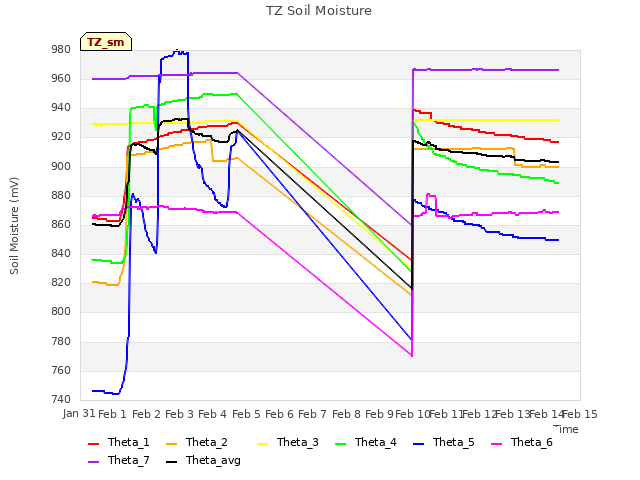Screen dimensions: 640x480
Task: Click the Feb 7 x-axis date label
Action: [x=313, y=414]
